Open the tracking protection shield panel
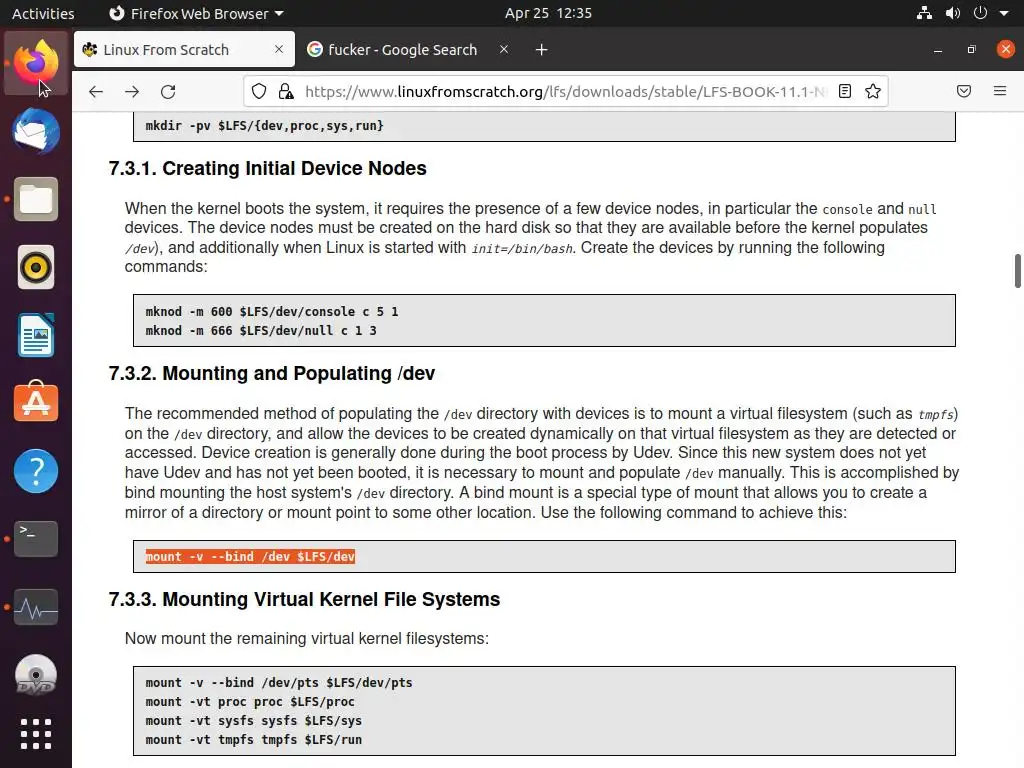The width and height of the screenshot is (1024, 768). point(259,91)
